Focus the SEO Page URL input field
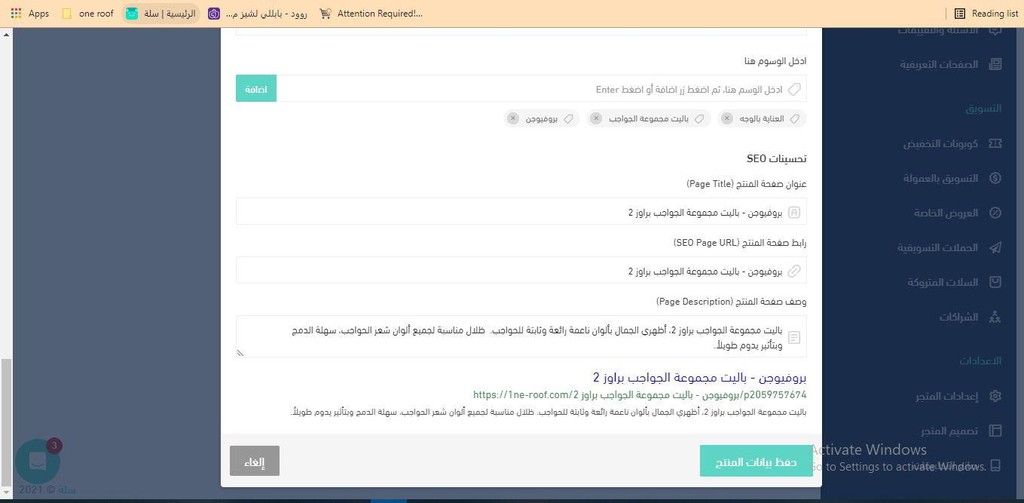The image size is (1024, 503). (521, 270)
